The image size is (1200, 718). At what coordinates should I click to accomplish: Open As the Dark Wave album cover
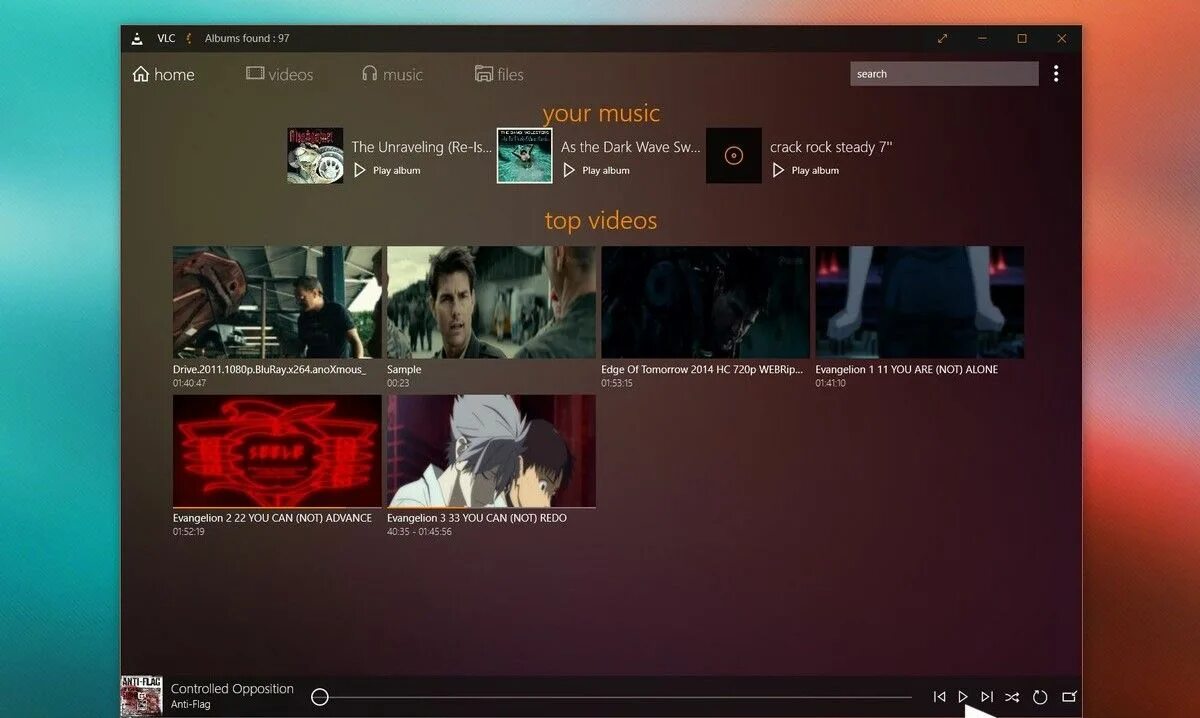(525, 155)
